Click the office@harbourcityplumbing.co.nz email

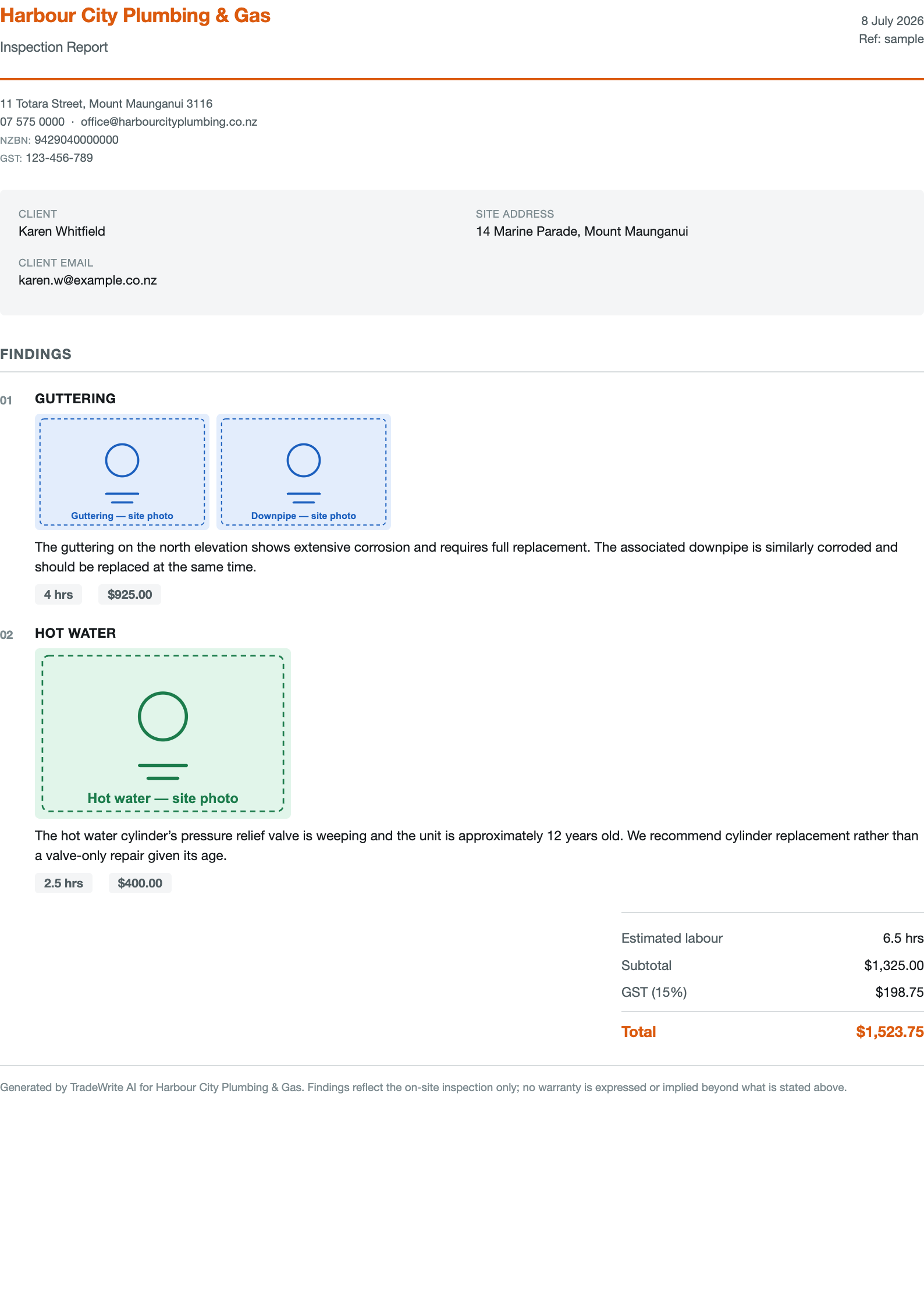point(169,122)
